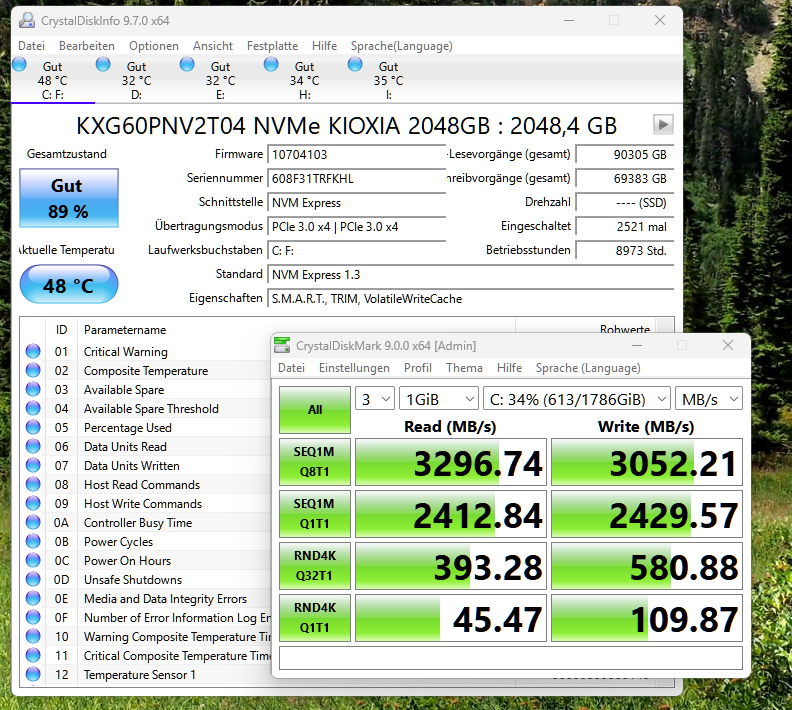Click the Gut 89 % health status button
This screenshot has height=710, width=792.
click(69, 198)
